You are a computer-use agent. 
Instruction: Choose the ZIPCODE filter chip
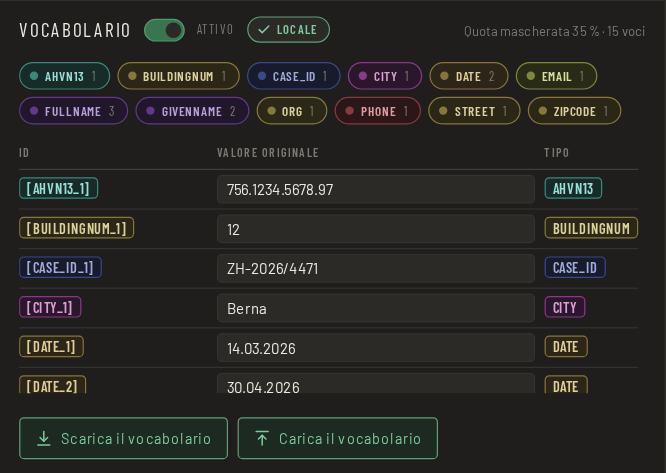point(574,111)
